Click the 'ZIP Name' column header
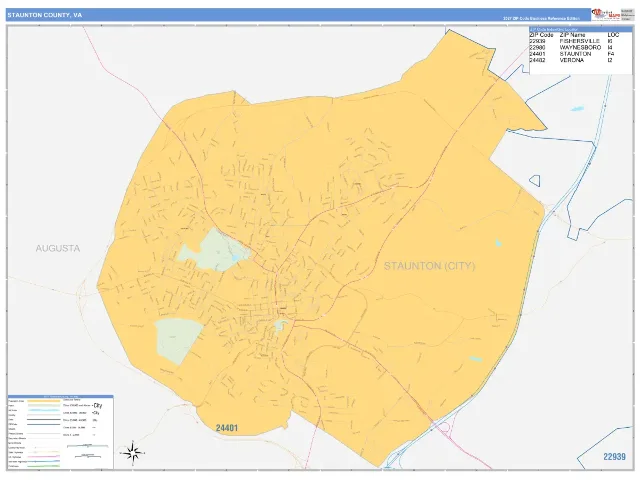 point(572,35)
